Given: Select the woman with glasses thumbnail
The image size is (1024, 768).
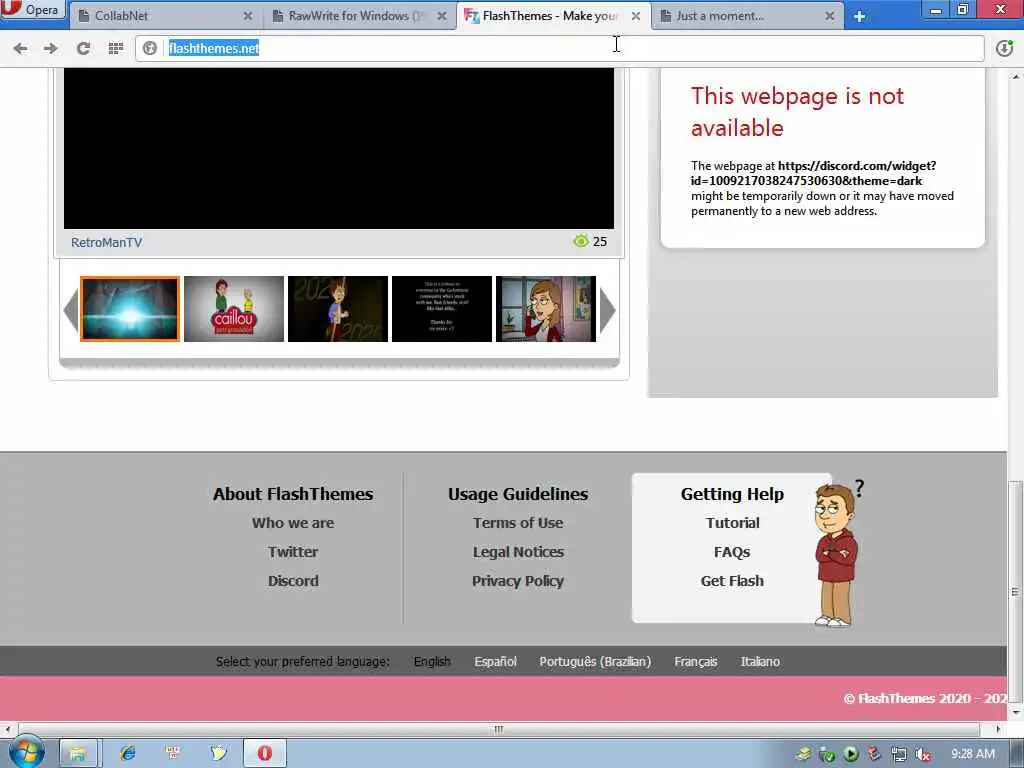Looking at the screenshot, I should pos(546,309).
